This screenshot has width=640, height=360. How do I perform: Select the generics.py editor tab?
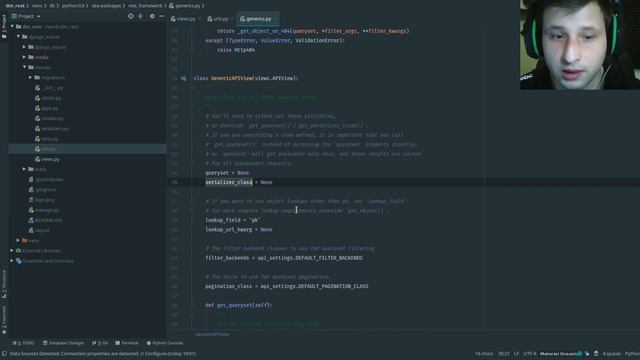coord(258,19)
